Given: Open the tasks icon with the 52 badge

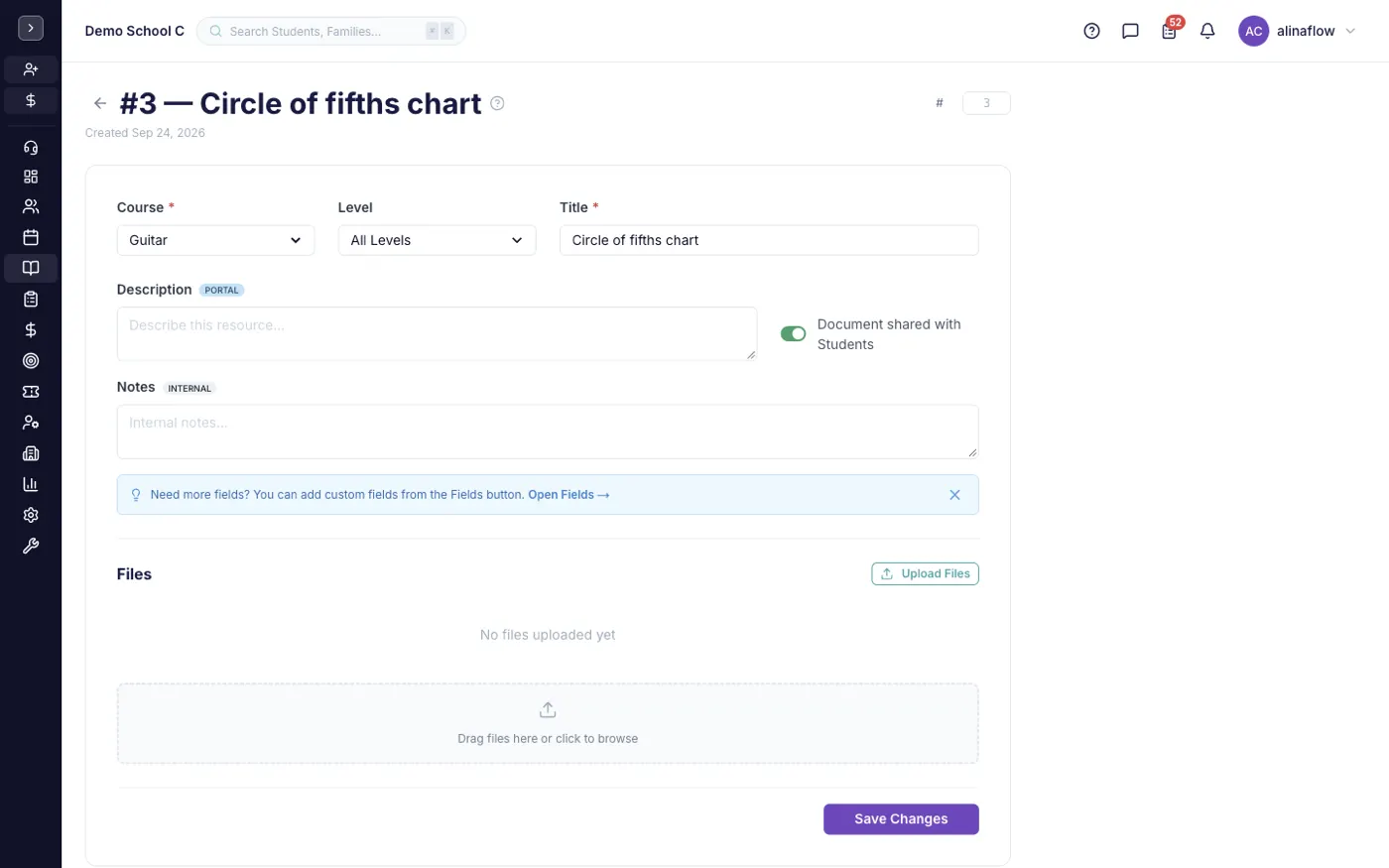Looking at the screenshot, I should point(1170,31).
